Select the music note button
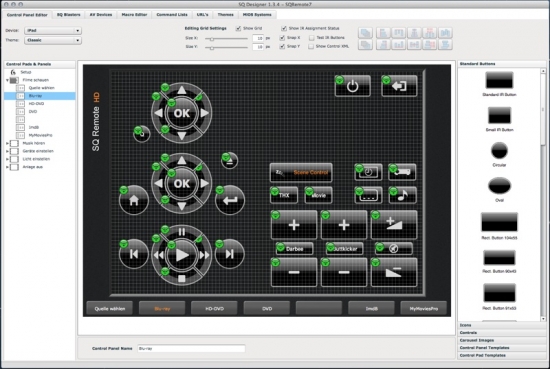Screen dimensions: 550x369 coord(402,195)
